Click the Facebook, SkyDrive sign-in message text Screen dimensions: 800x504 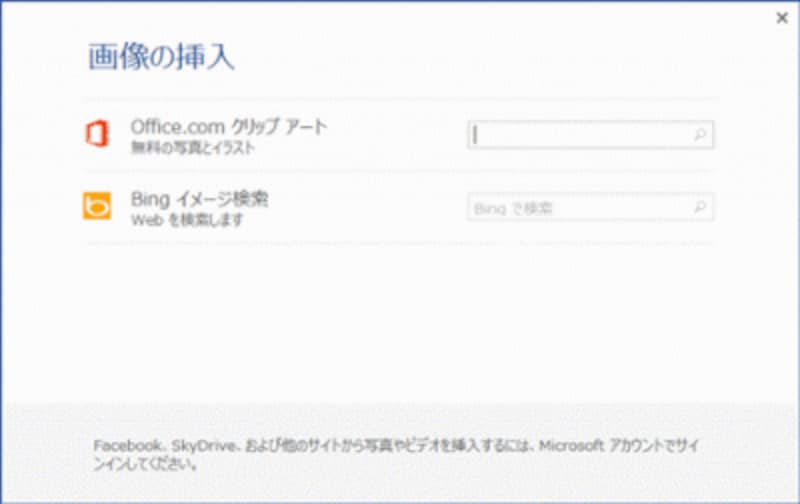pyautogui.click(x=396, y=455)
